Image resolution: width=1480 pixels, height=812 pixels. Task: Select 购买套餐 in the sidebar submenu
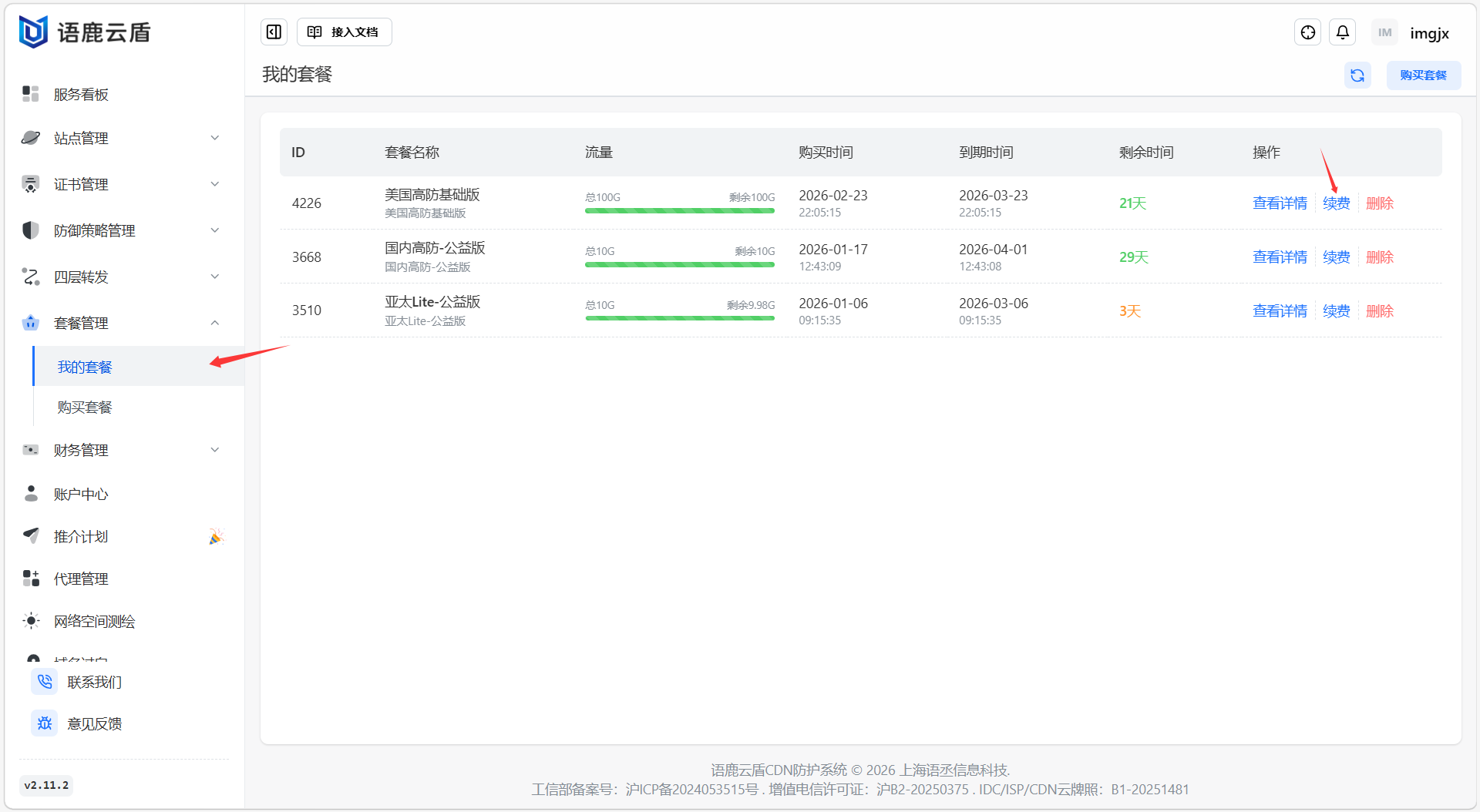point(85,407)
